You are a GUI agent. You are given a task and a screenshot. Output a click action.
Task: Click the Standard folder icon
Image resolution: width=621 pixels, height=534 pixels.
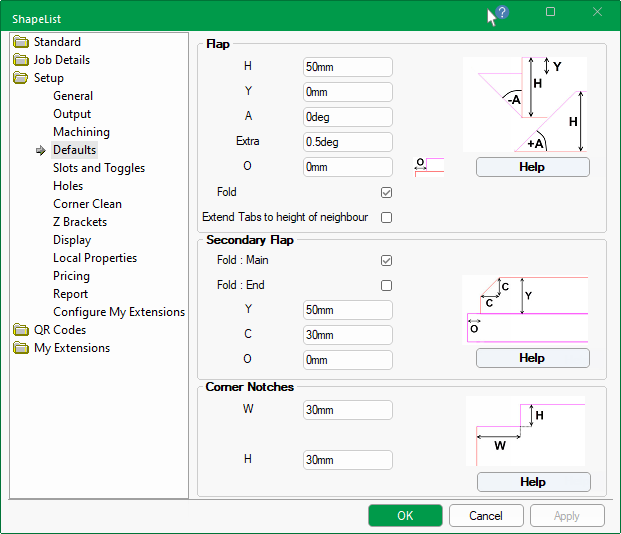pos(21,42)
